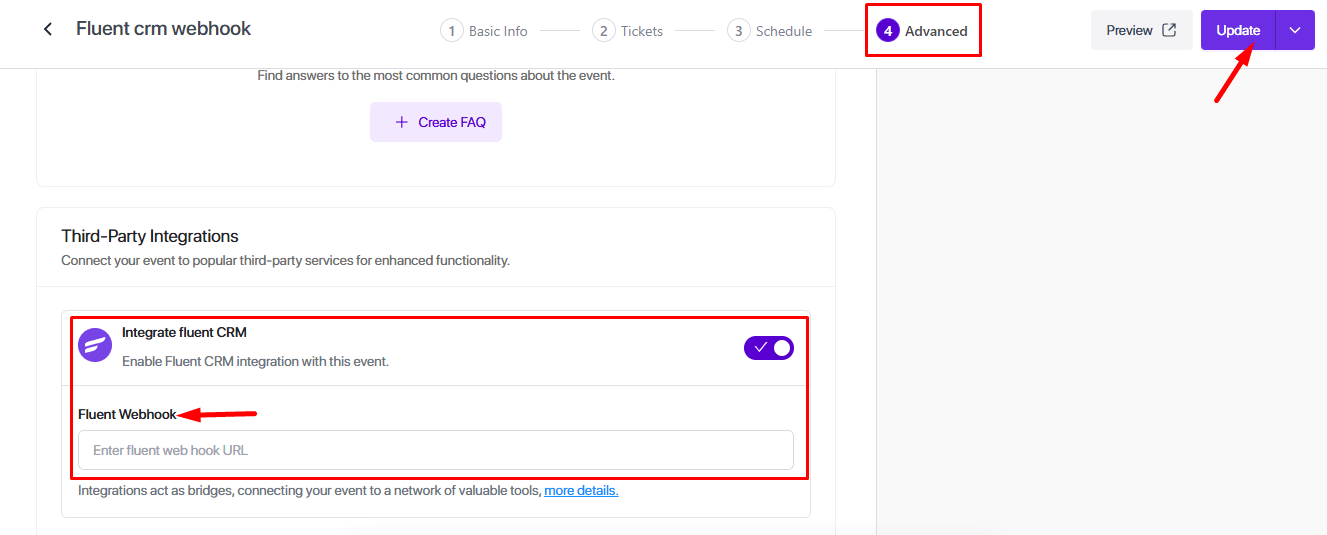Screen dimensions: 1327x535
Task: Focus the Fluent Webhook URL field
Action: pyautogui.click(x=436, y=450)
